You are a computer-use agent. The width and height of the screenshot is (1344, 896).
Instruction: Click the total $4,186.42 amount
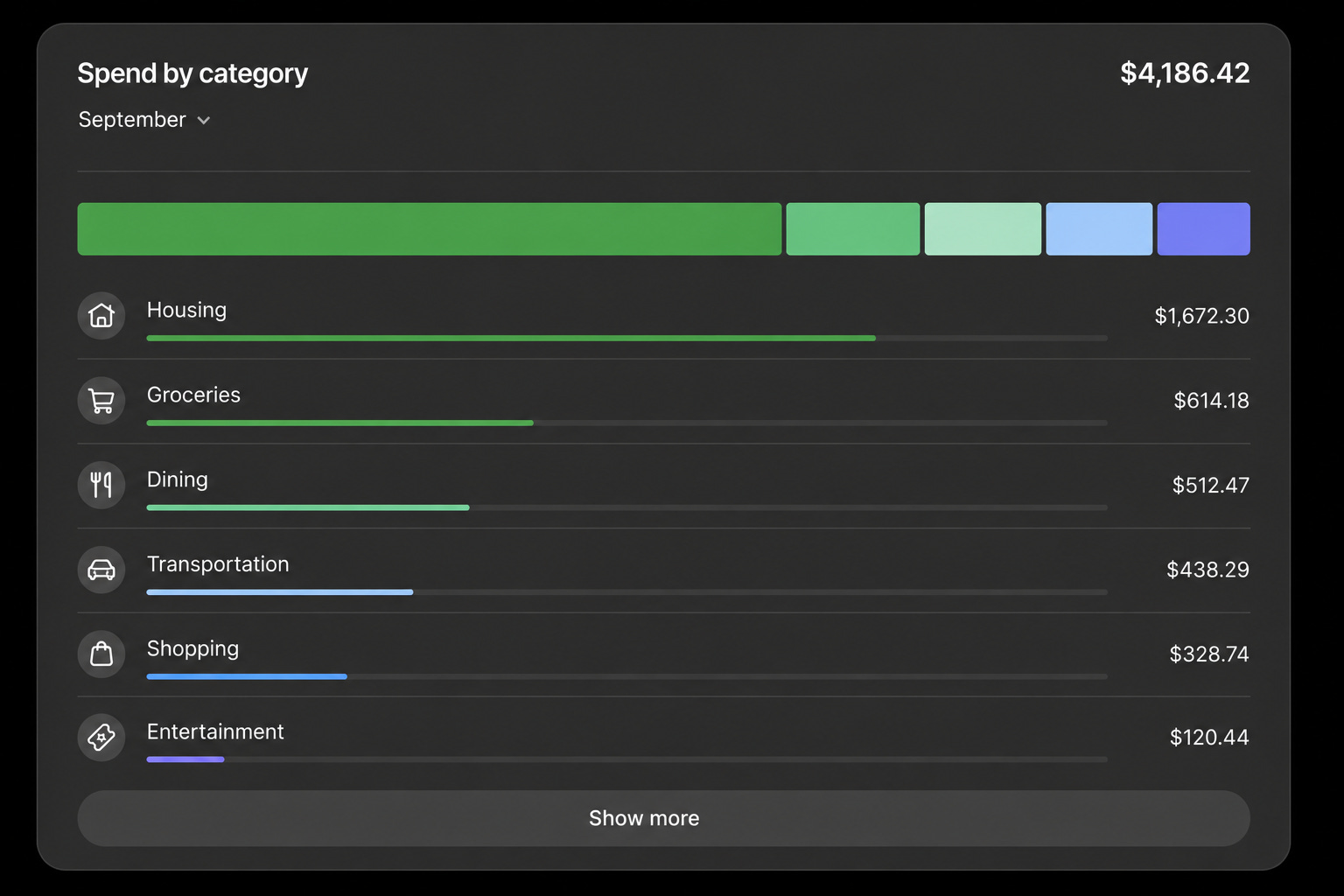pyautogui.click(x=1185, y=73)
